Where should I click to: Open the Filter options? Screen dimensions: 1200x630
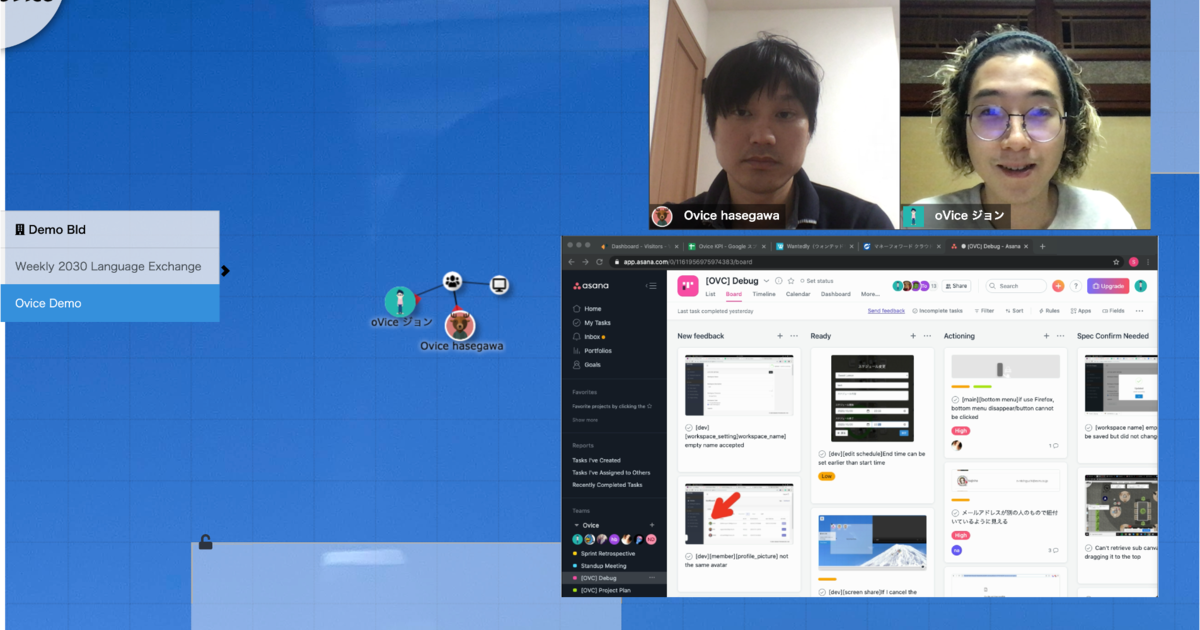click(x=984, y=311)
